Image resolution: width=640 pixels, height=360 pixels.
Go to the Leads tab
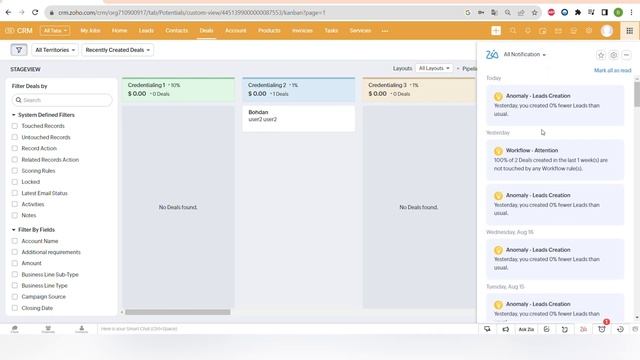click(146, 31)
